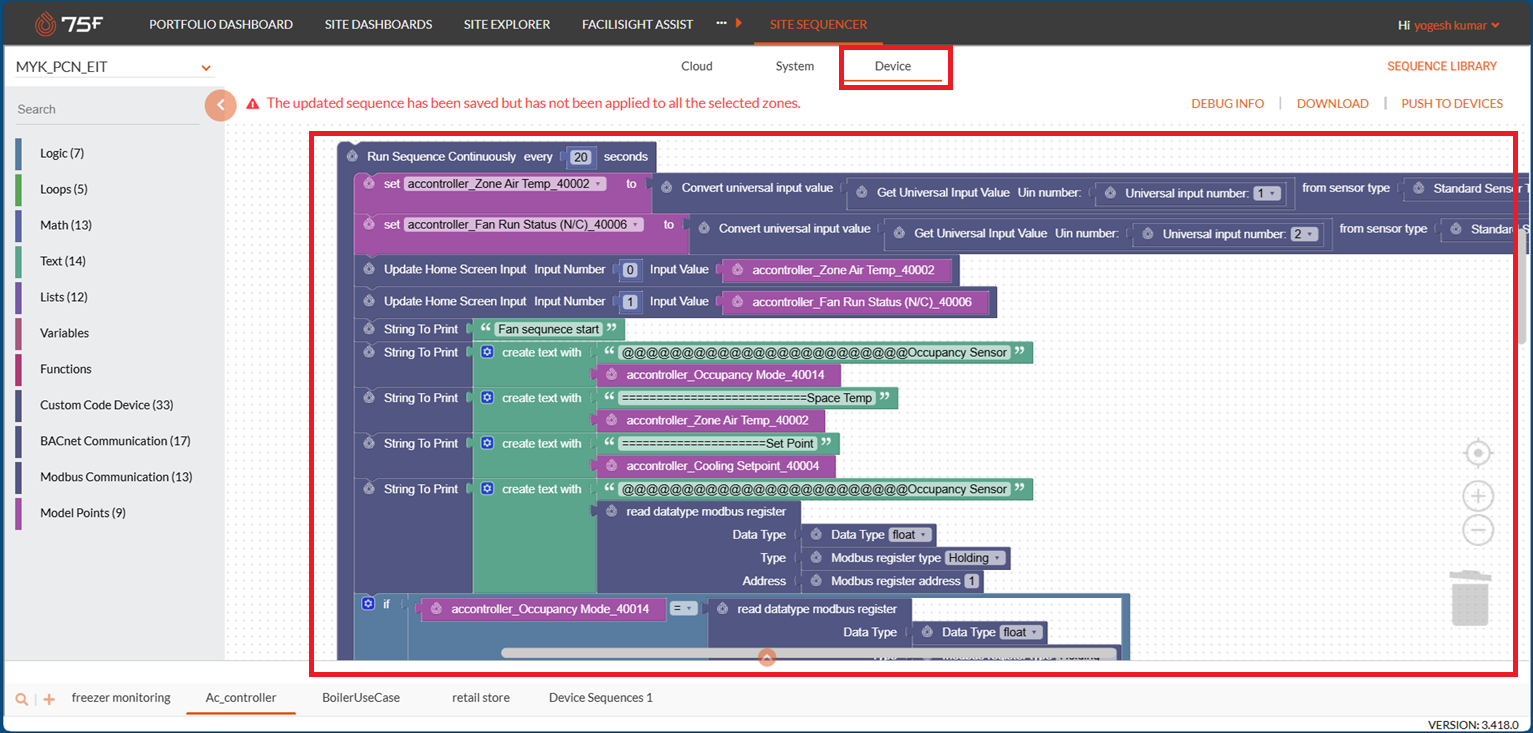The height and width of the screenshot is (733, 1533).
Task: Open the freezer monitoring sequence tab
Action: tap(121, 698)
